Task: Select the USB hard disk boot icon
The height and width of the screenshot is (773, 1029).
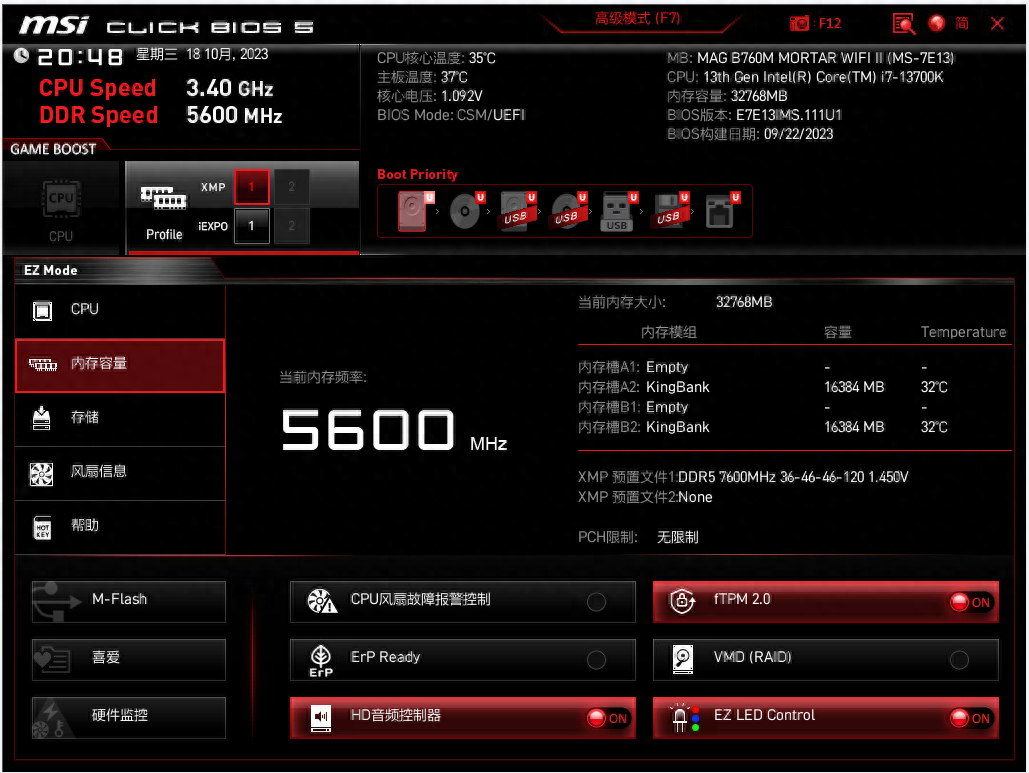Action: click(518, 211)
